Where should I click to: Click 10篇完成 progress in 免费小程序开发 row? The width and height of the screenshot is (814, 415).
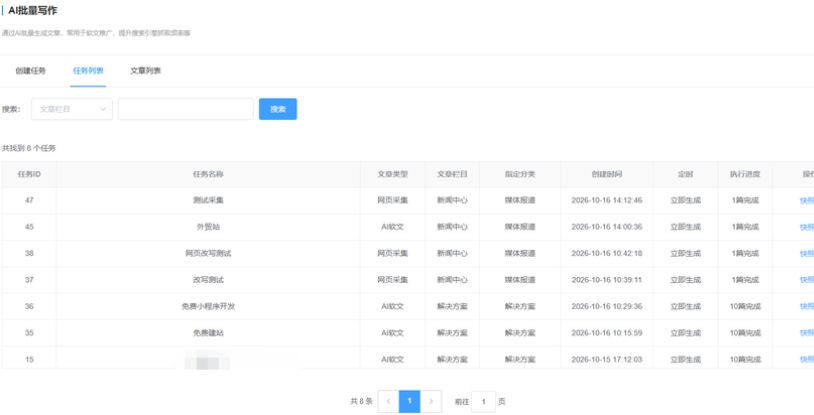click(x=745, y=306)
